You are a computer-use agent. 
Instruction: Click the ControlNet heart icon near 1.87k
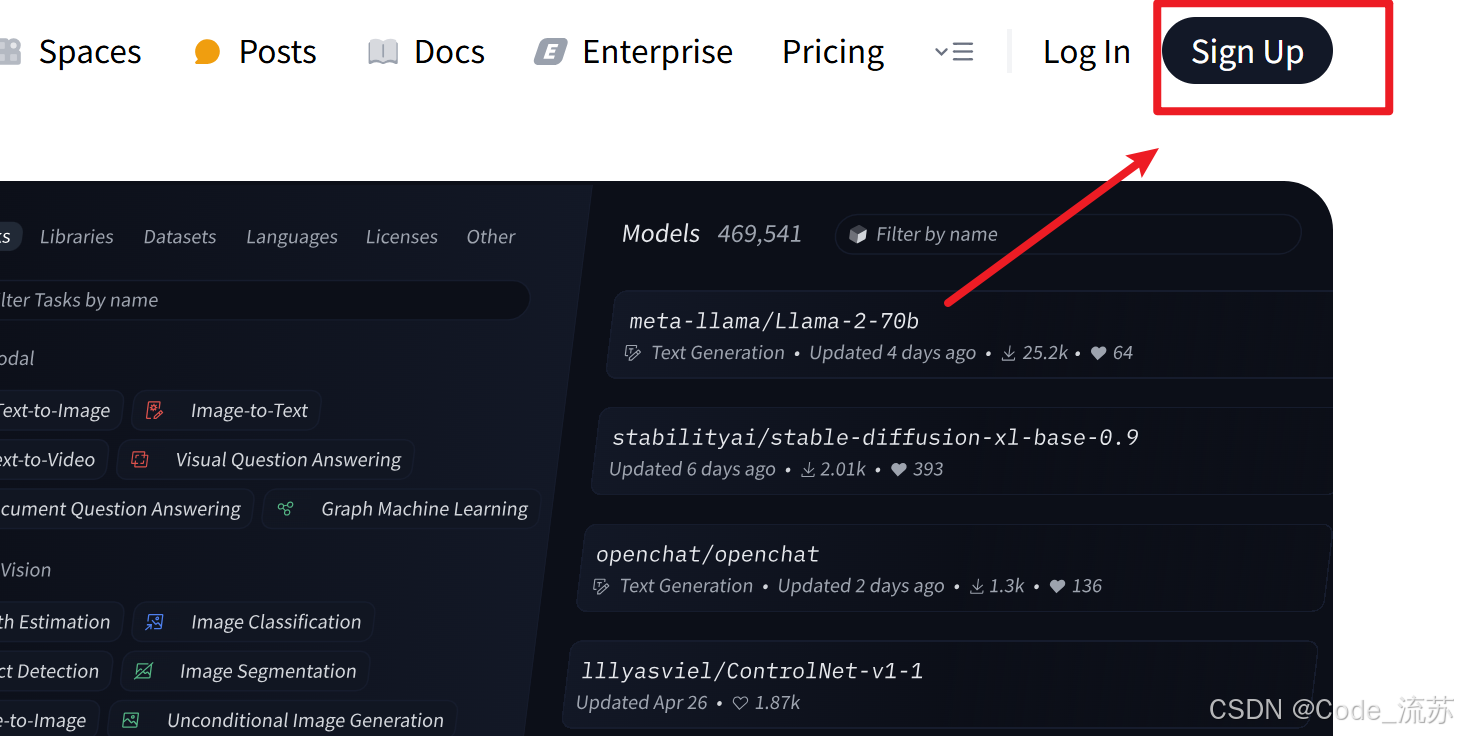(740, 703)
